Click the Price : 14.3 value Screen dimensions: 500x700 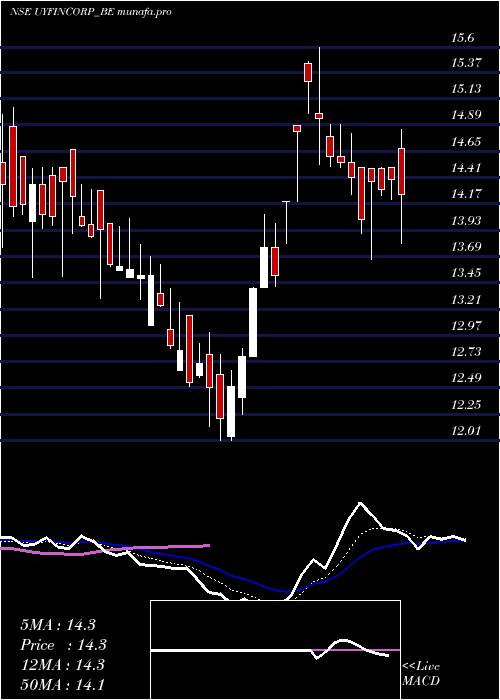(63, 645)
